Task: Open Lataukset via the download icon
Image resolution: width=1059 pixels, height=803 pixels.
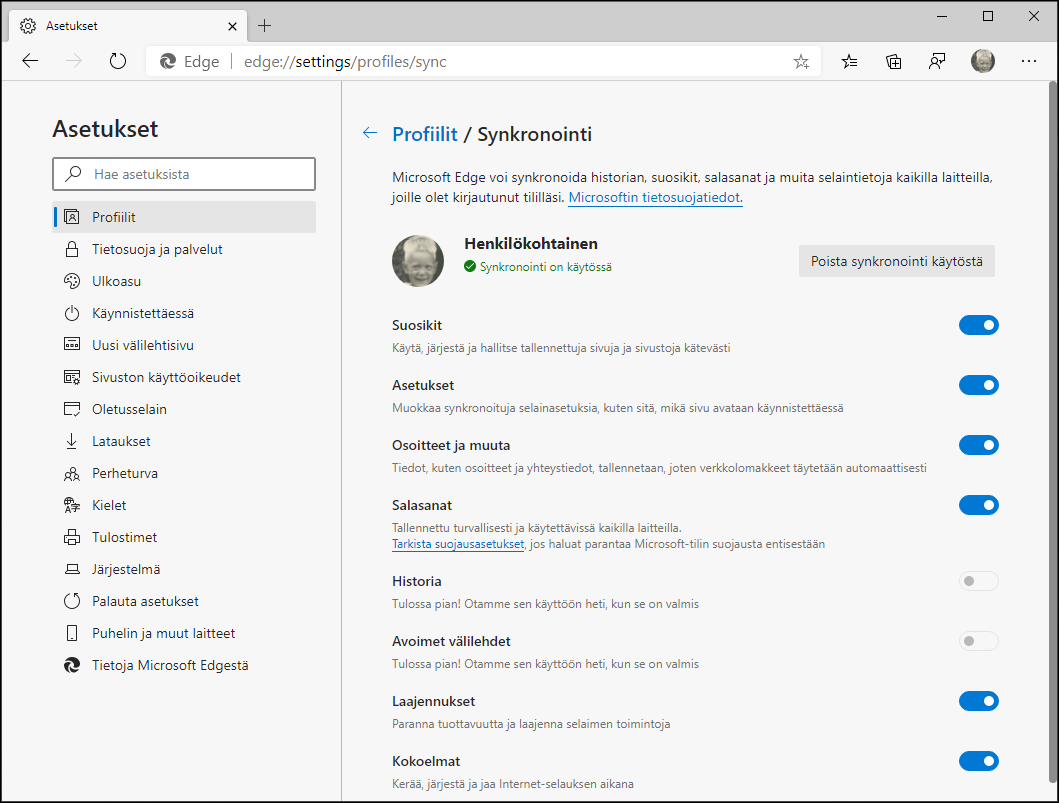Action: point(71,441)
